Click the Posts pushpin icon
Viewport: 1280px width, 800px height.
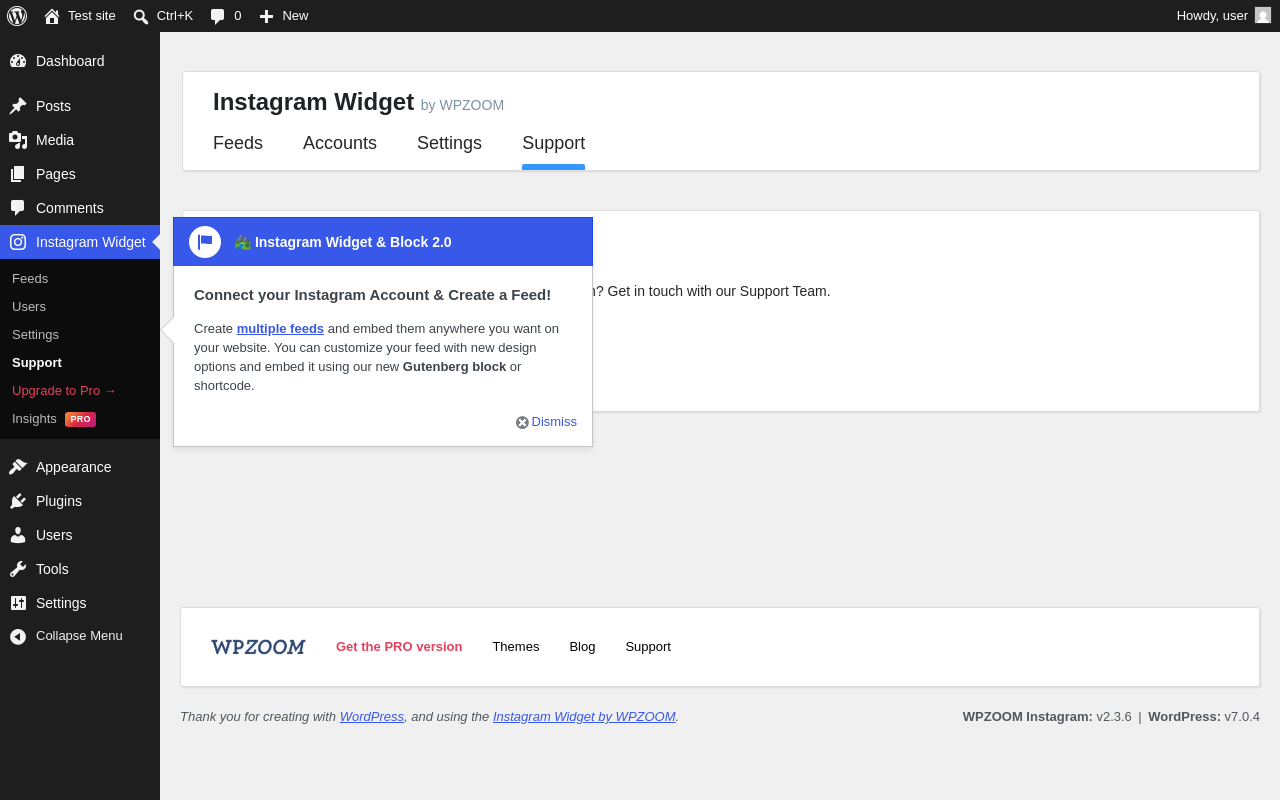click(18, 106)
